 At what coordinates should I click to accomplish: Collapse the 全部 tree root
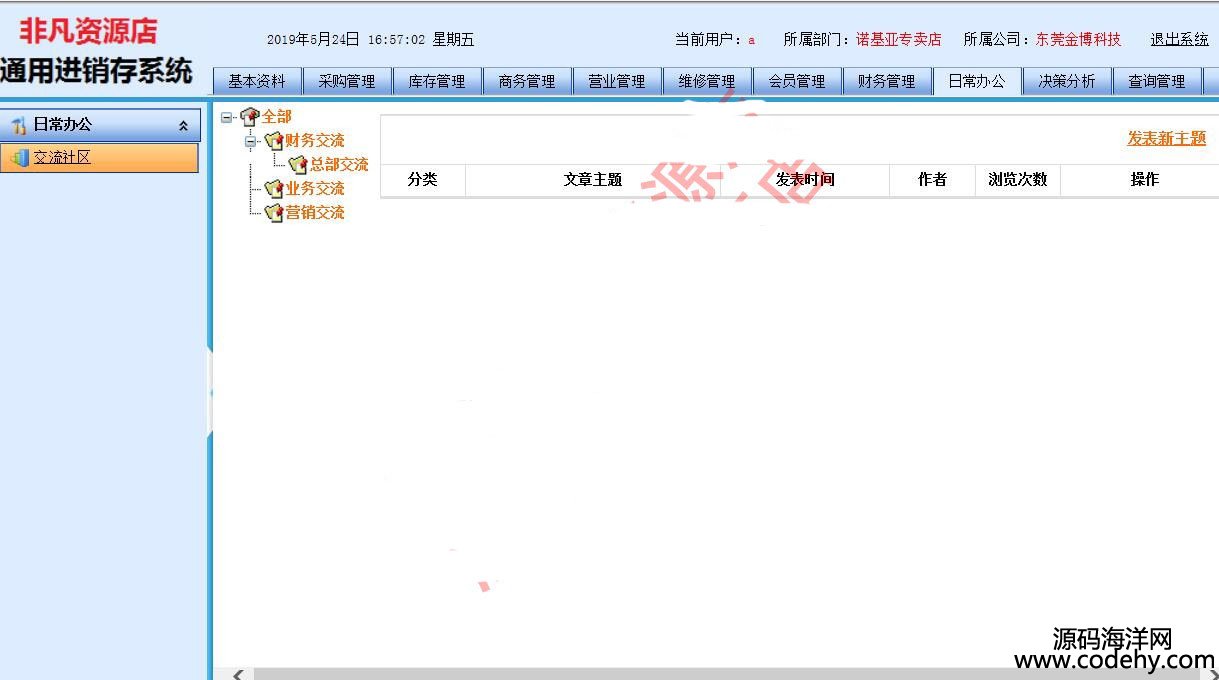tap(227, 117)
